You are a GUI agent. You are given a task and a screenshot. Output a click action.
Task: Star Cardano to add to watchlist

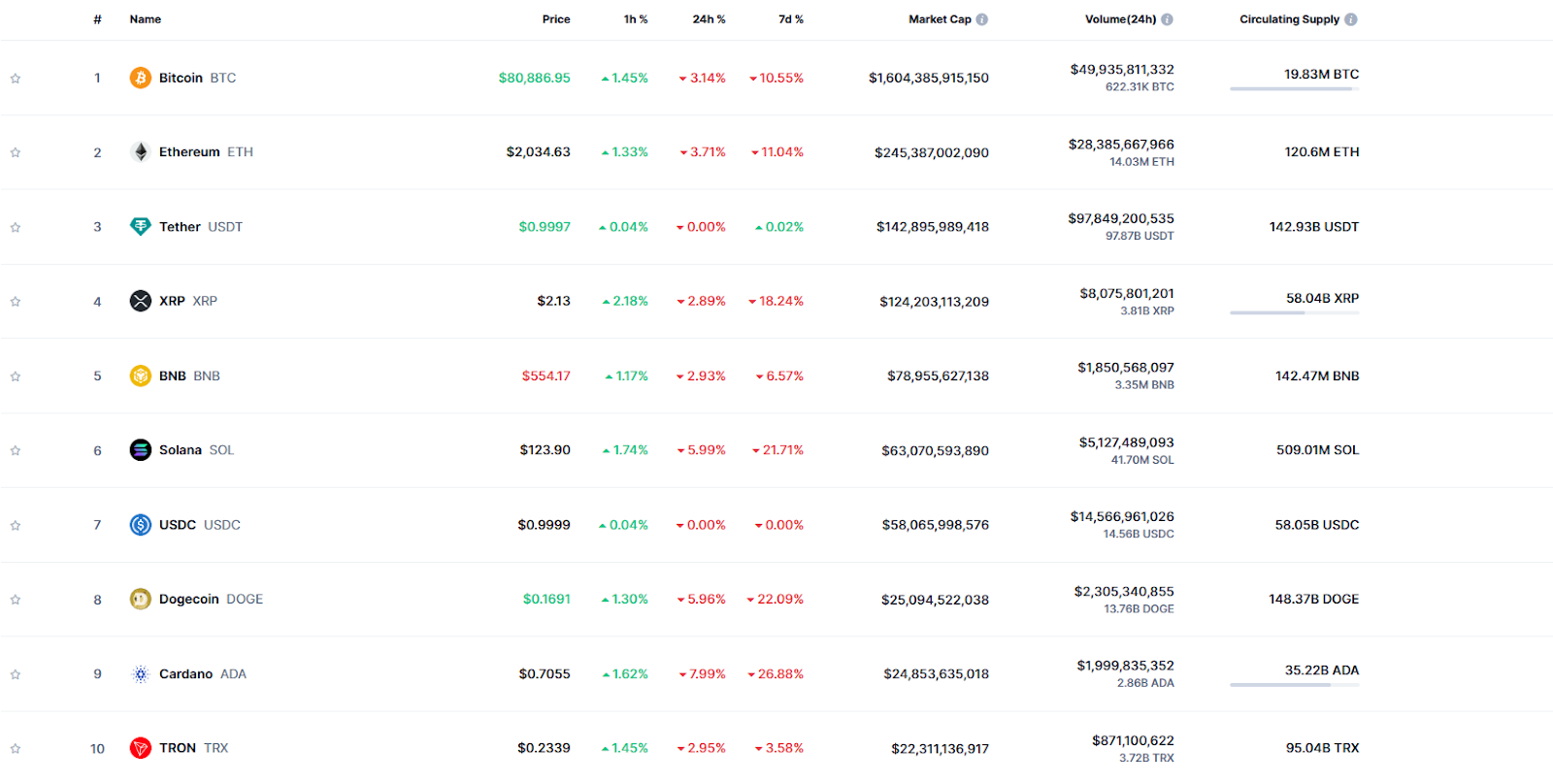[16, 674]
